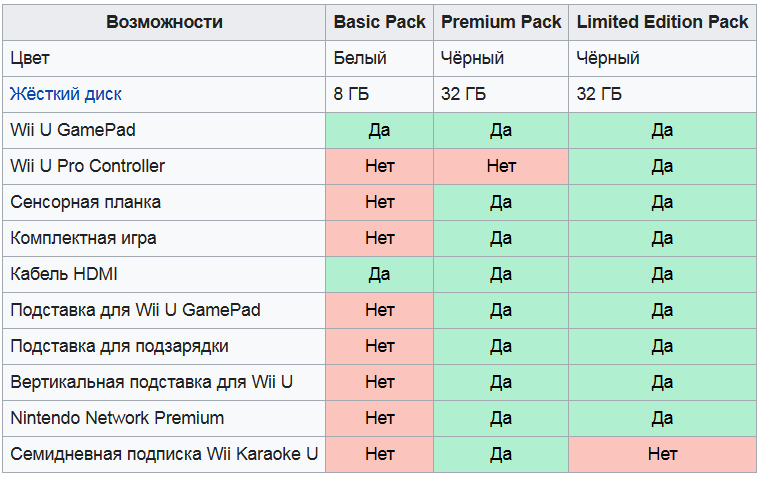The image size is (760, 477).
Task: Select the Basic Pack column header
Action: (379, 22)
